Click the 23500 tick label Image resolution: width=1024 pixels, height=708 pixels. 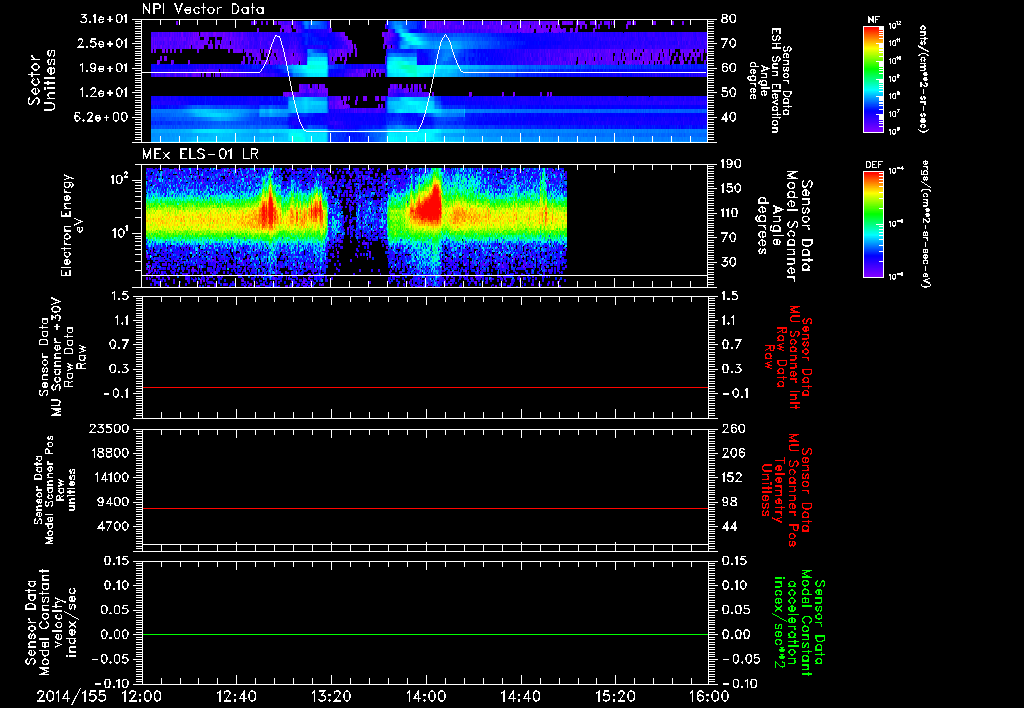tap(108, 429)
